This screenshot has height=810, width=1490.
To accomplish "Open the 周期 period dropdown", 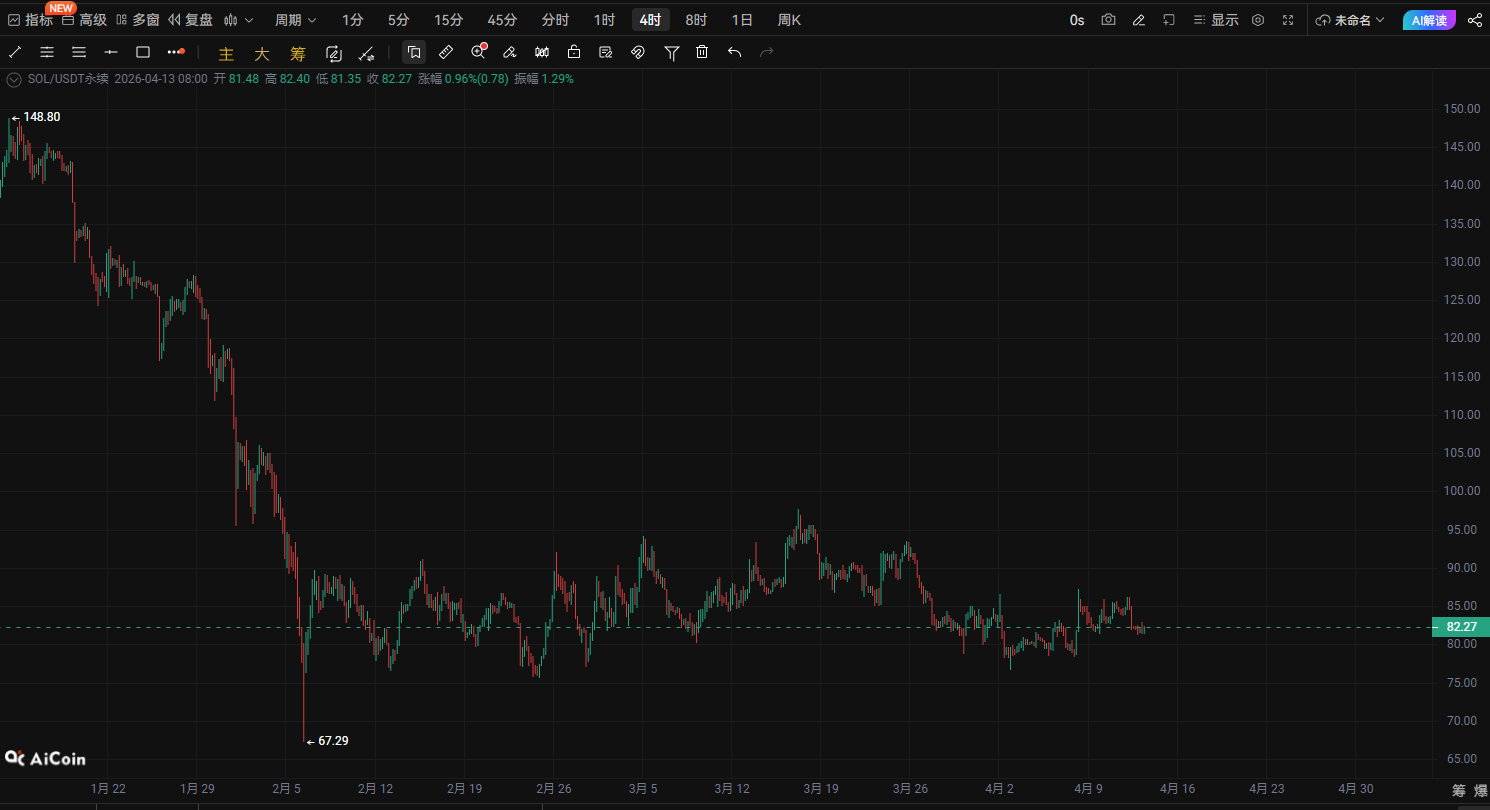I will [295, 20].
